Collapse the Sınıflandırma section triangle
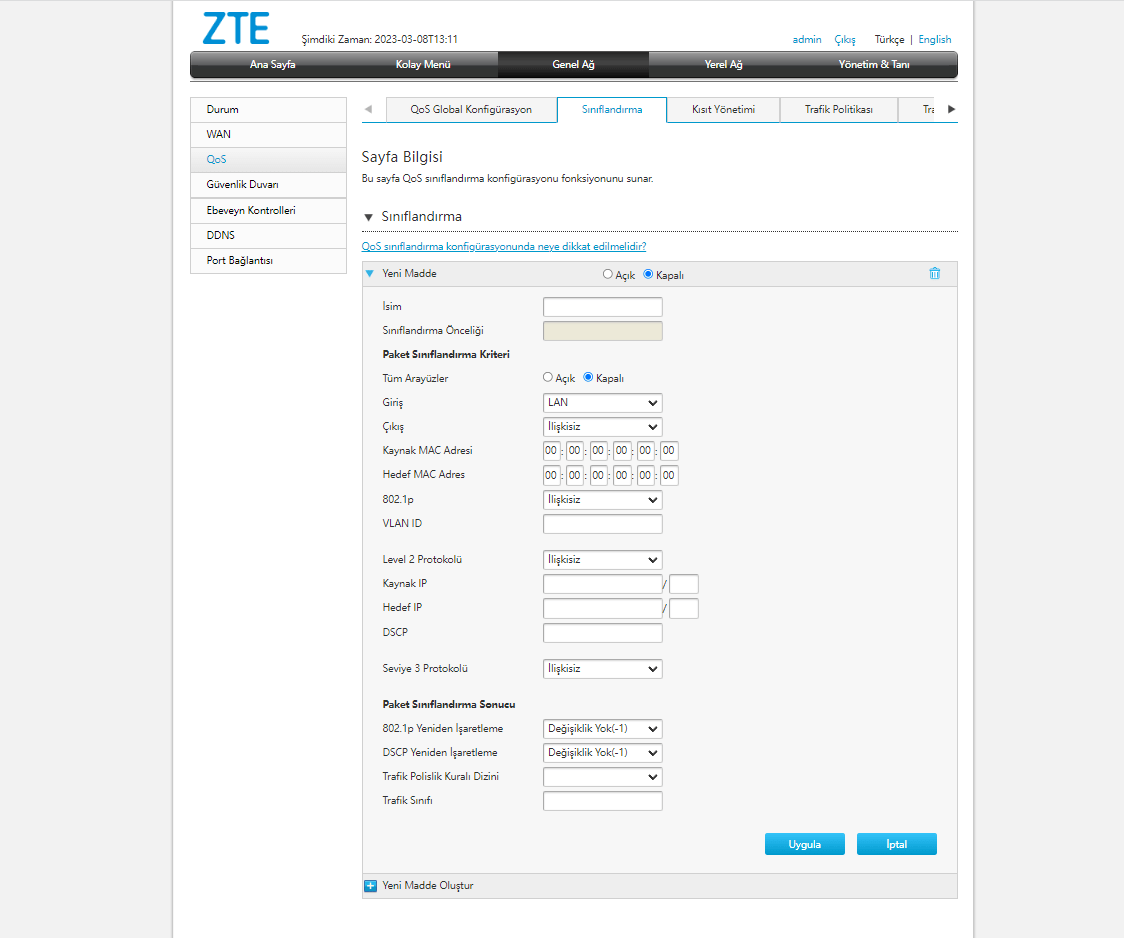 click(369, 216)
